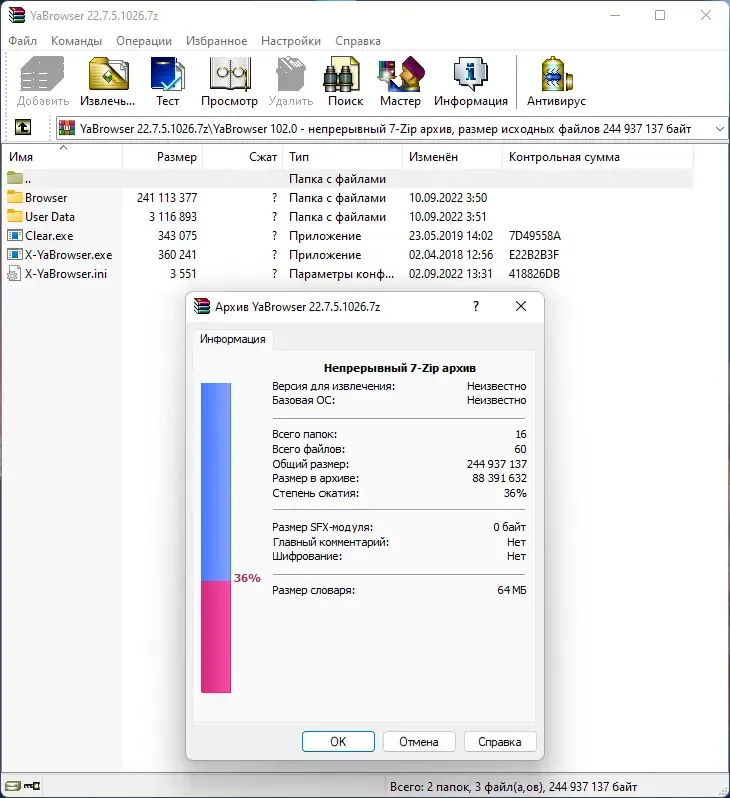
Task: Select the User Data folder name
Action: 50,216
